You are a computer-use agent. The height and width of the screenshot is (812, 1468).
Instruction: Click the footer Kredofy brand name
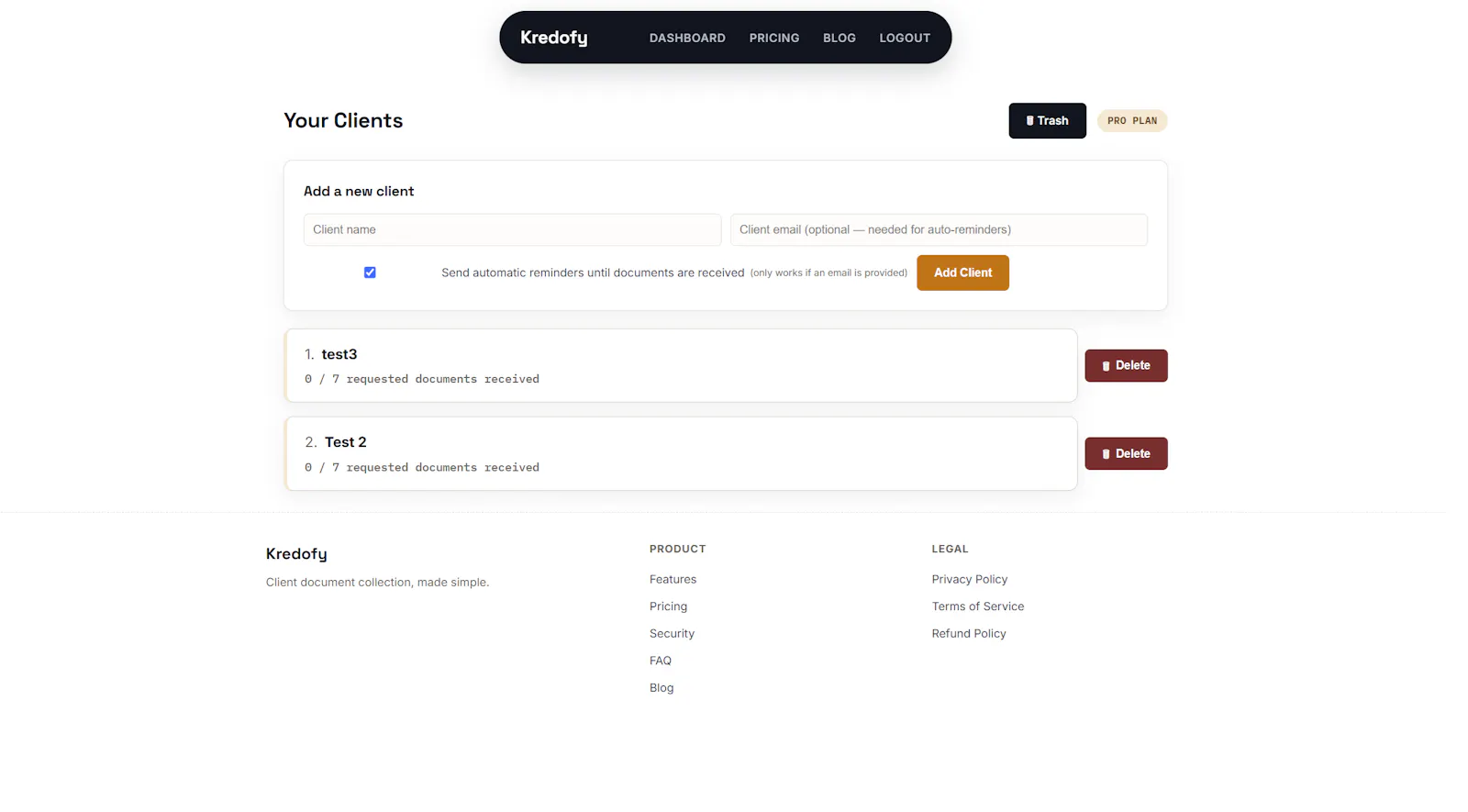coord(296,554)
